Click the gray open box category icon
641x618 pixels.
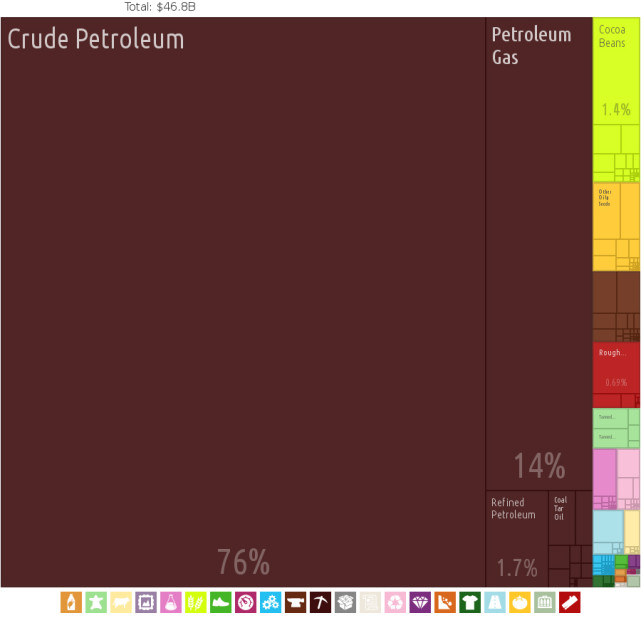(x=345, y=602)
